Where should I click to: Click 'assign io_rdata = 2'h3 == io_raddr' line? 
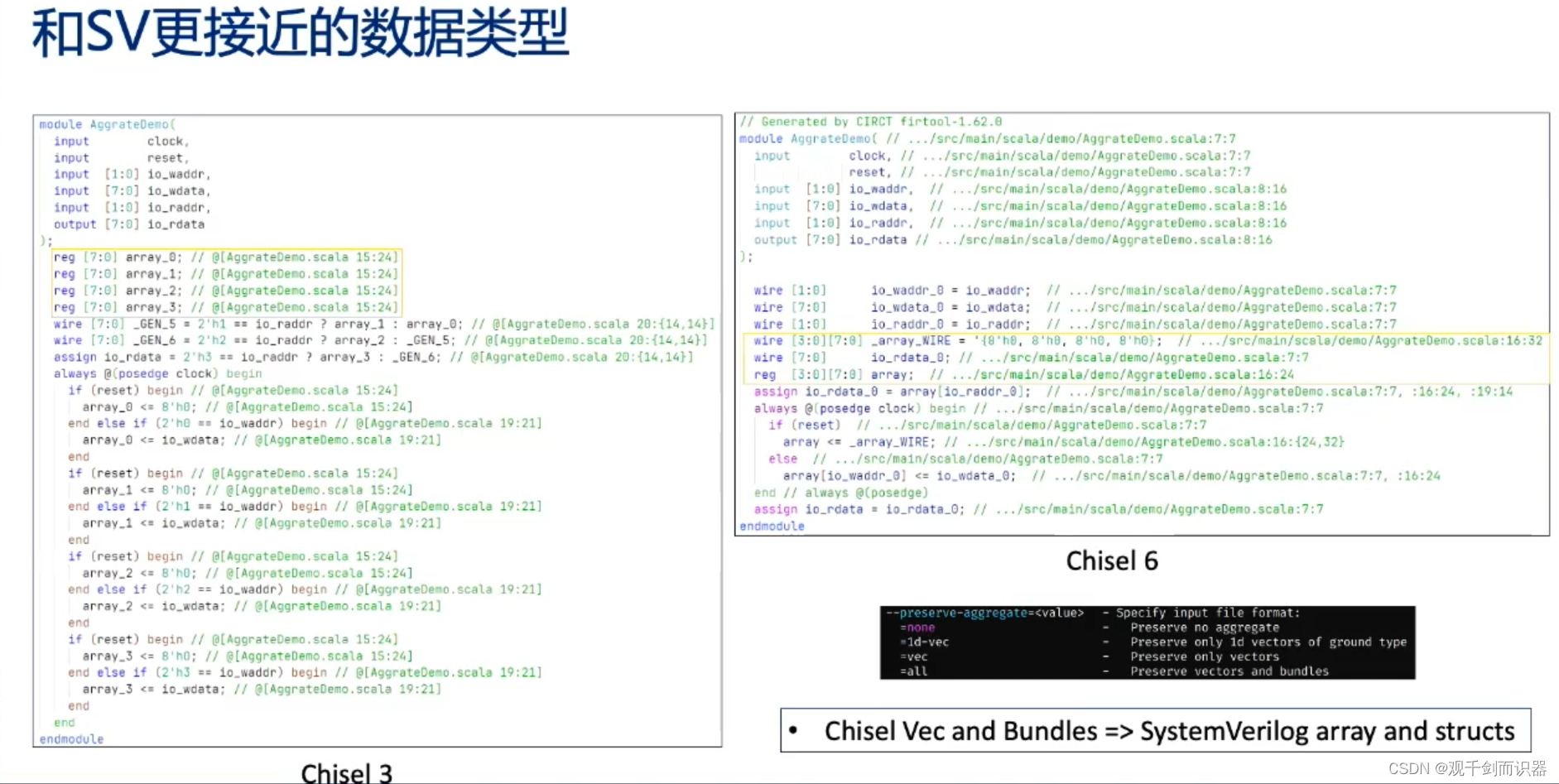point(373,357)
